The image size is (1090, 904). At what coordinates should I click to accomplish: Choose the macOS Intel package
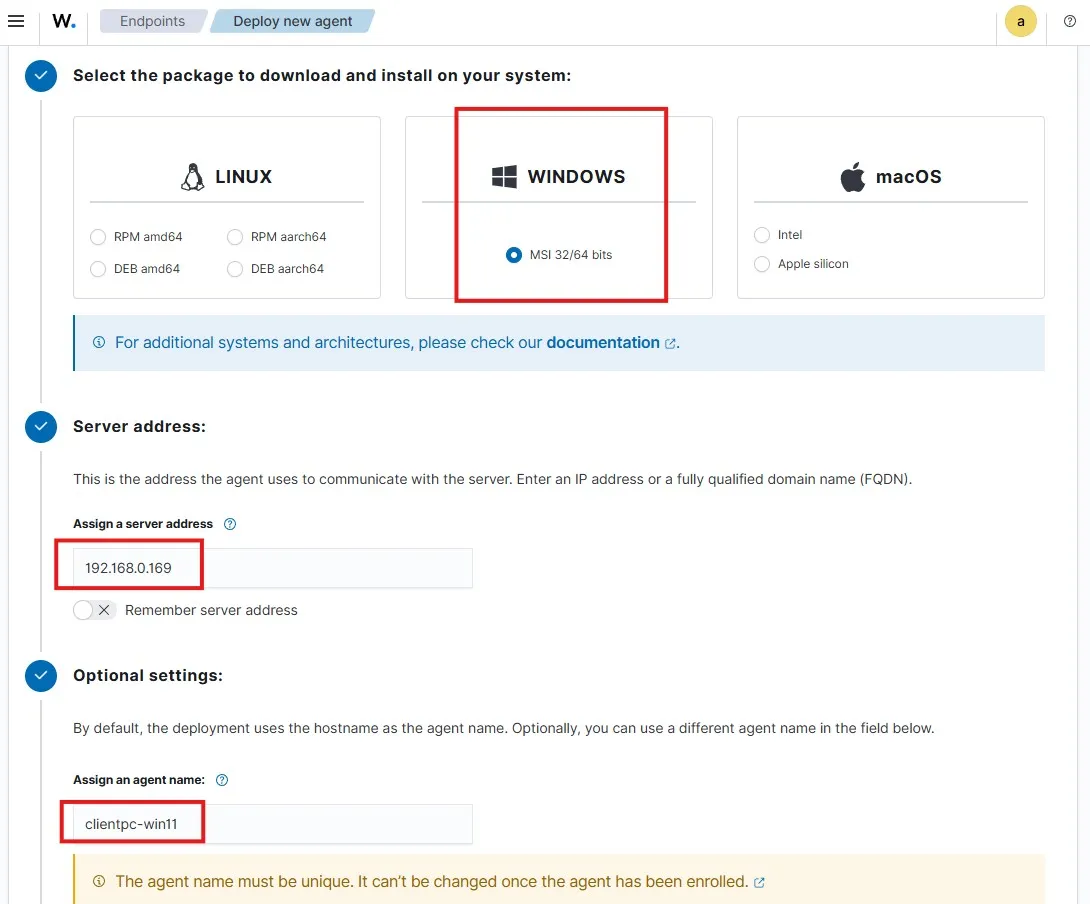point(762,235)
